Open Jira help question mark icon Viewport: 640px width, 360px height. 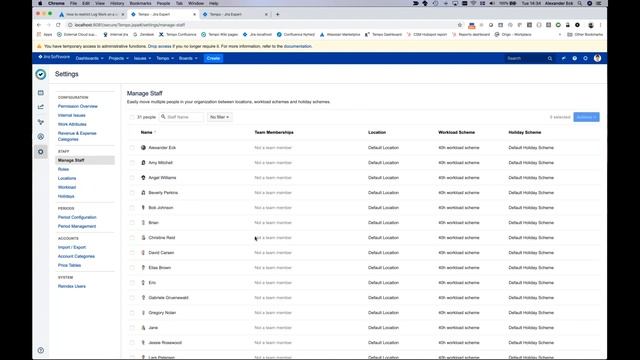coord(574,58)
